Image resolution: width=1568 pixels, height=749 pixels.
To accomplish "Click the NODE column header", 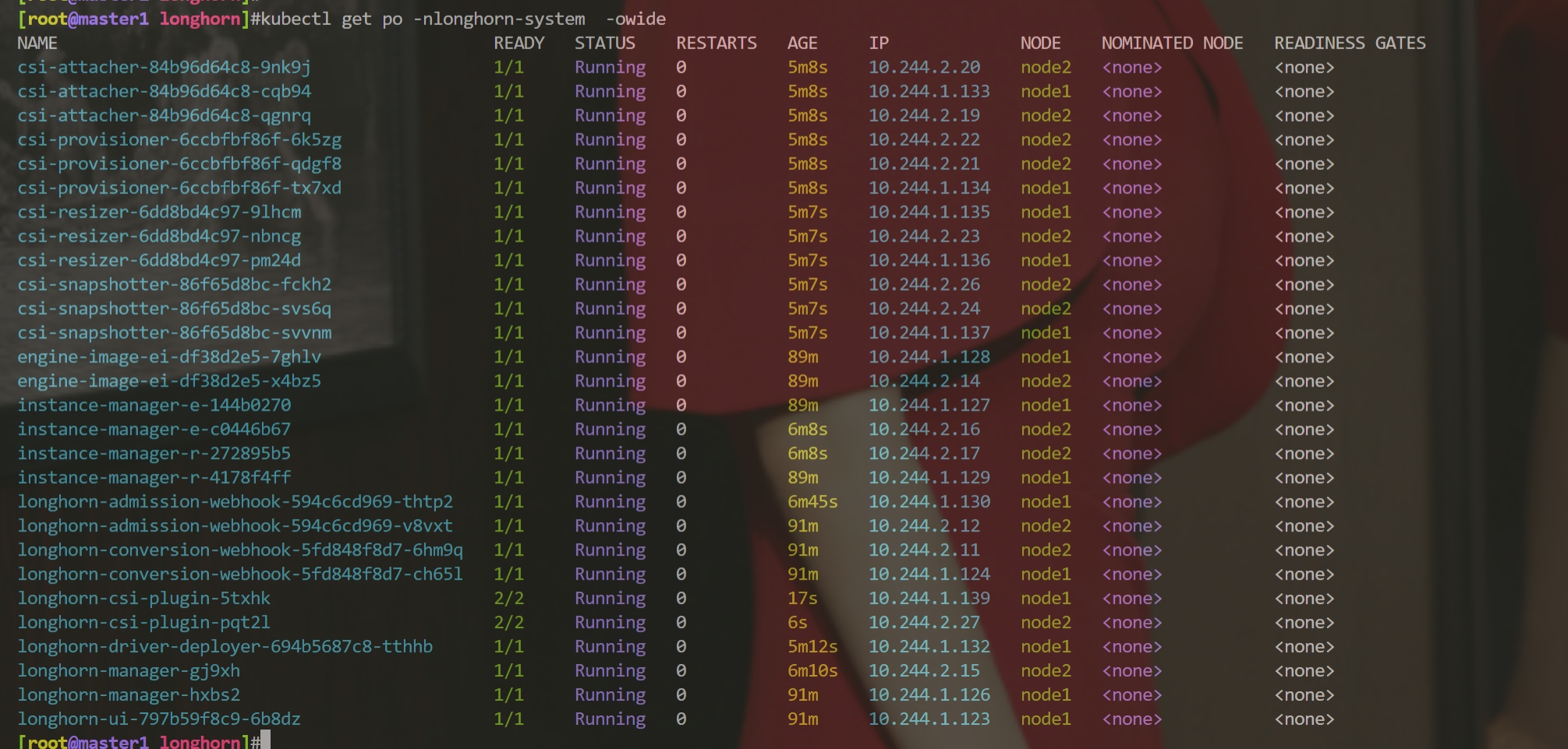I will [x=1041, y=44].
